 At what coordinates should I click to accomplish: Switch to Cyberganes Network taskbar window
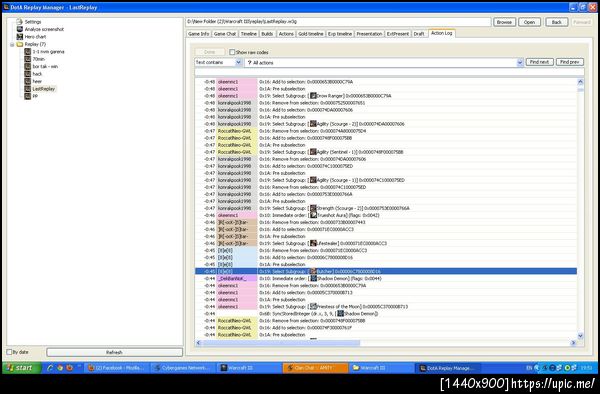[x=183, y=368]
